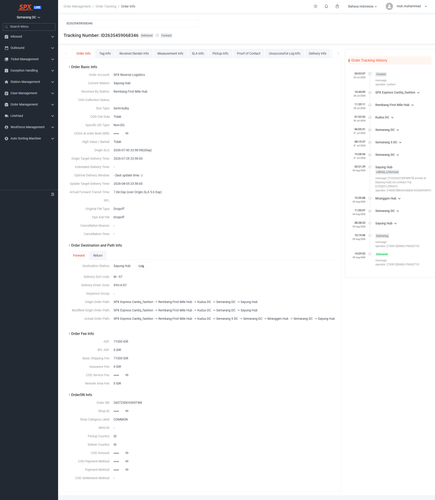Expand Kudus DC history entry
The width and height of the screenshot is (435, 500).
(x=392, y=118)
